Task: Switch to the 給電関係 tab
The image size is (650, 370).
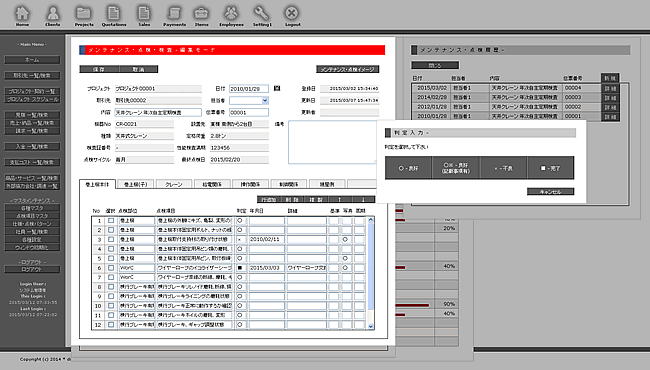Action: tap(212, 184)
